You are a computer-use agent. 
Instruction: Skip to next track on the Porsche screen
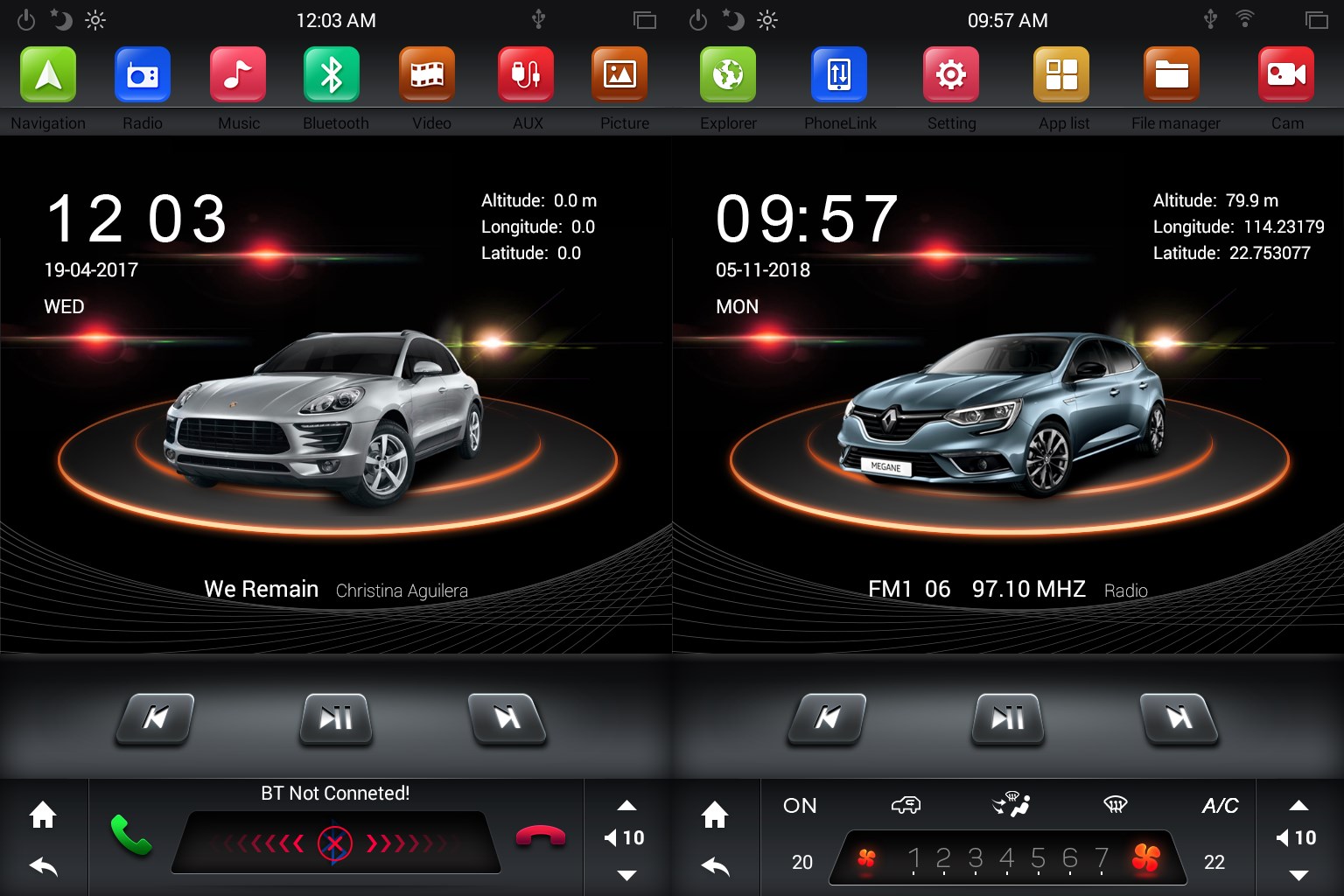click(x=507, y=719)
